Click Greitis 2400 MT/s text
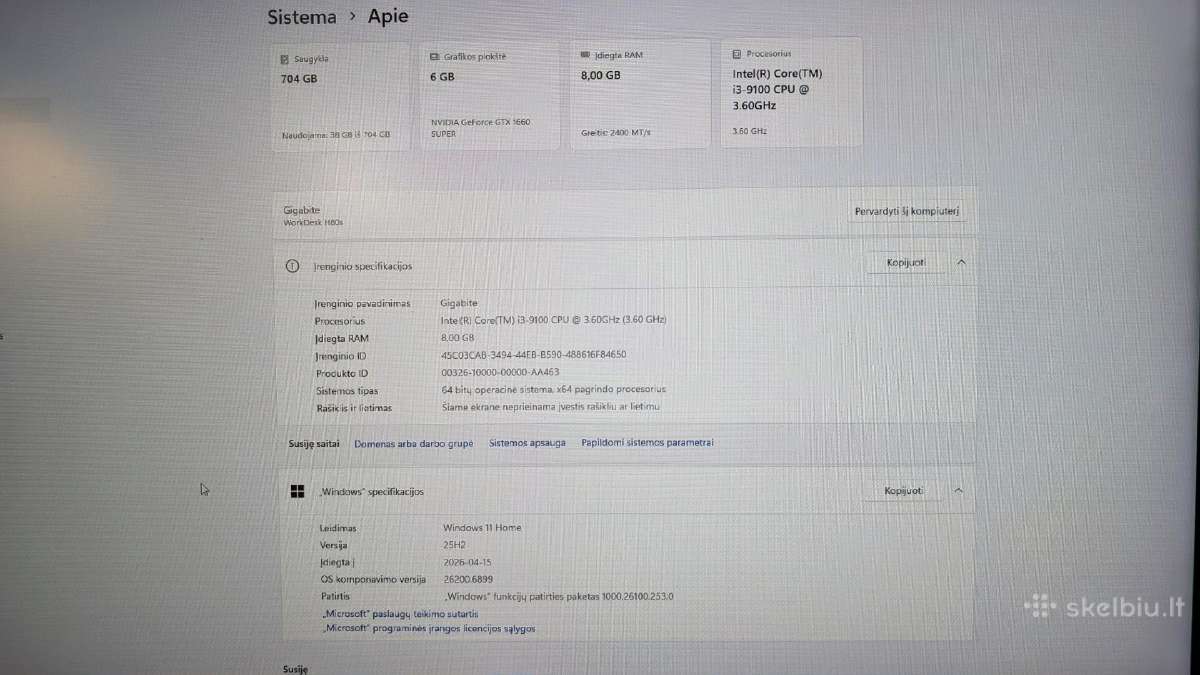The height and width of the screenshot is (675, 1200). (x=615, y=132)
